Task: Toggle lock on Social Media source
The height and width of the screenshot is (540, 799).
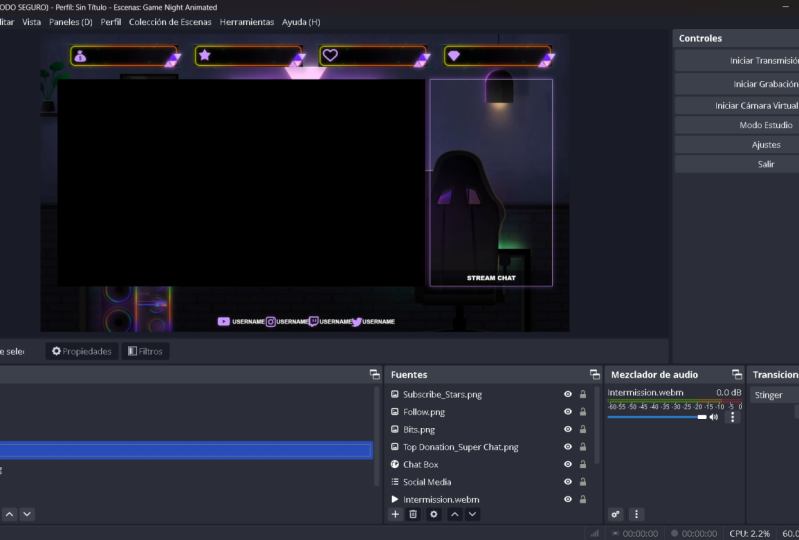Action: pyautogui.click(x=582, y=482)
